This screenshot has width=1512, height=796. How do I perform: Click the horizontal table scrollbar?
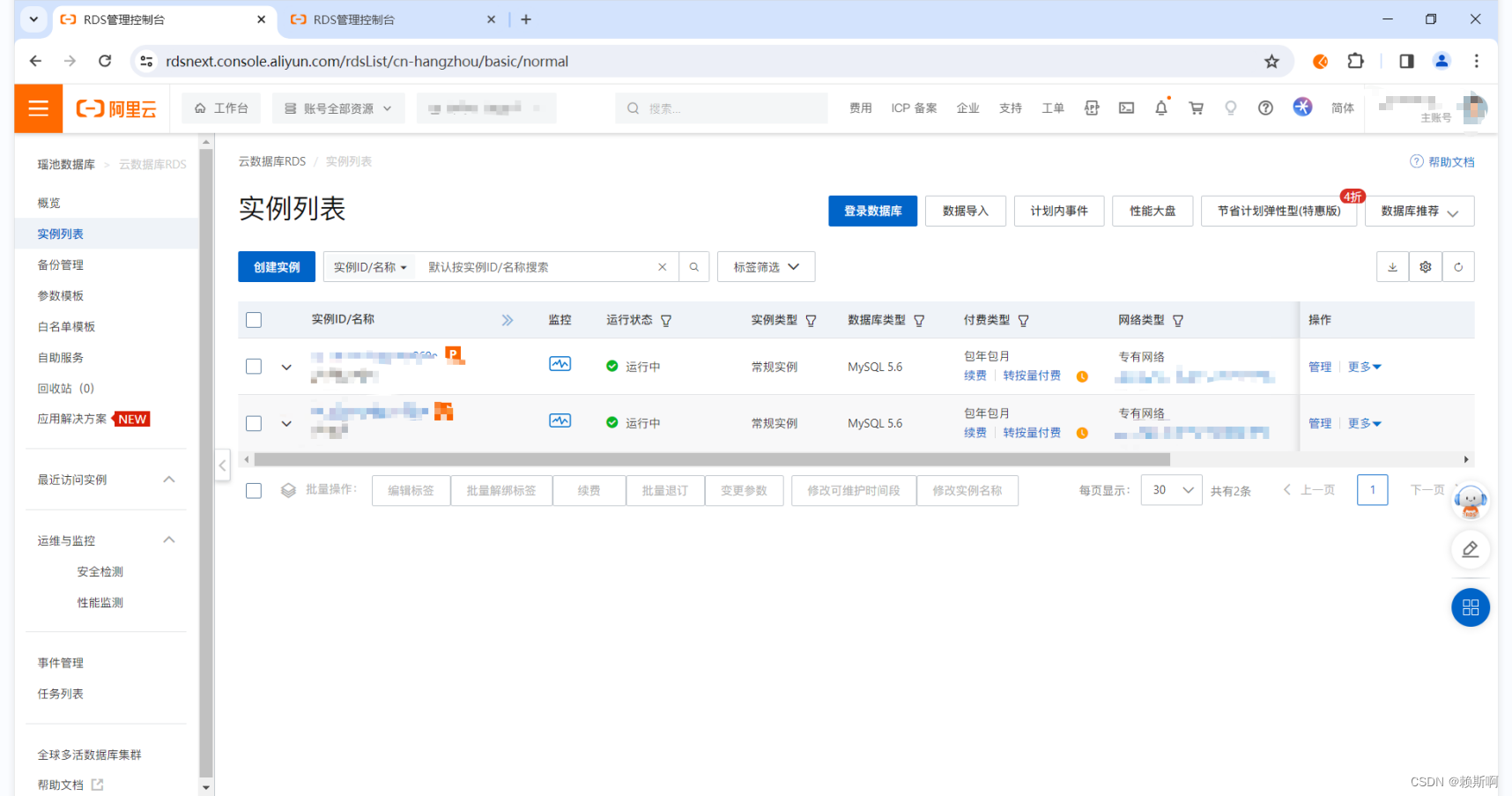tap(711, 460)
